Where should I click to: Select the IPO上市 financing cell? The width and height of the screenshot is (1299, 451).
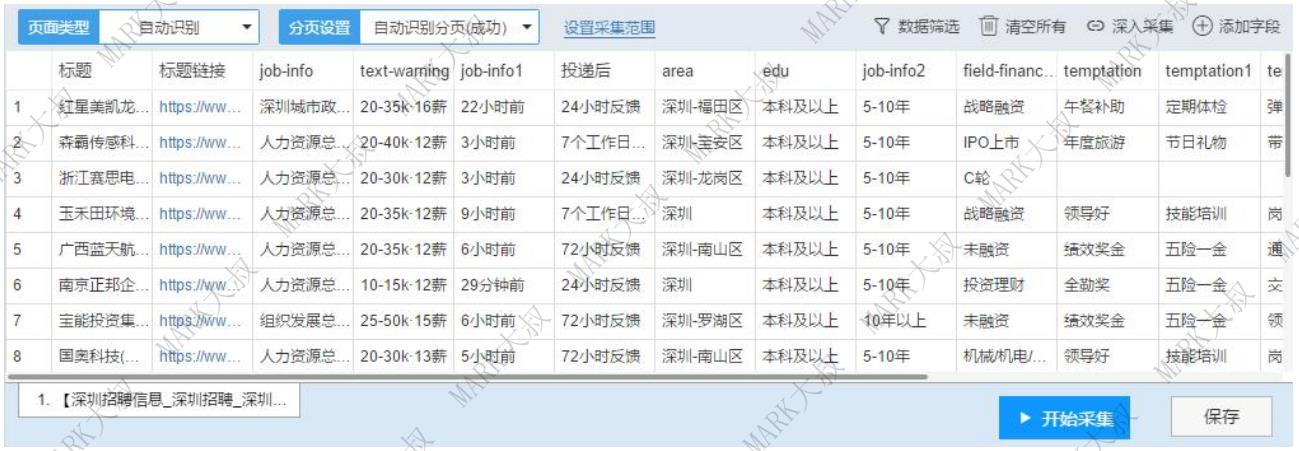[x=1007, y=143]
